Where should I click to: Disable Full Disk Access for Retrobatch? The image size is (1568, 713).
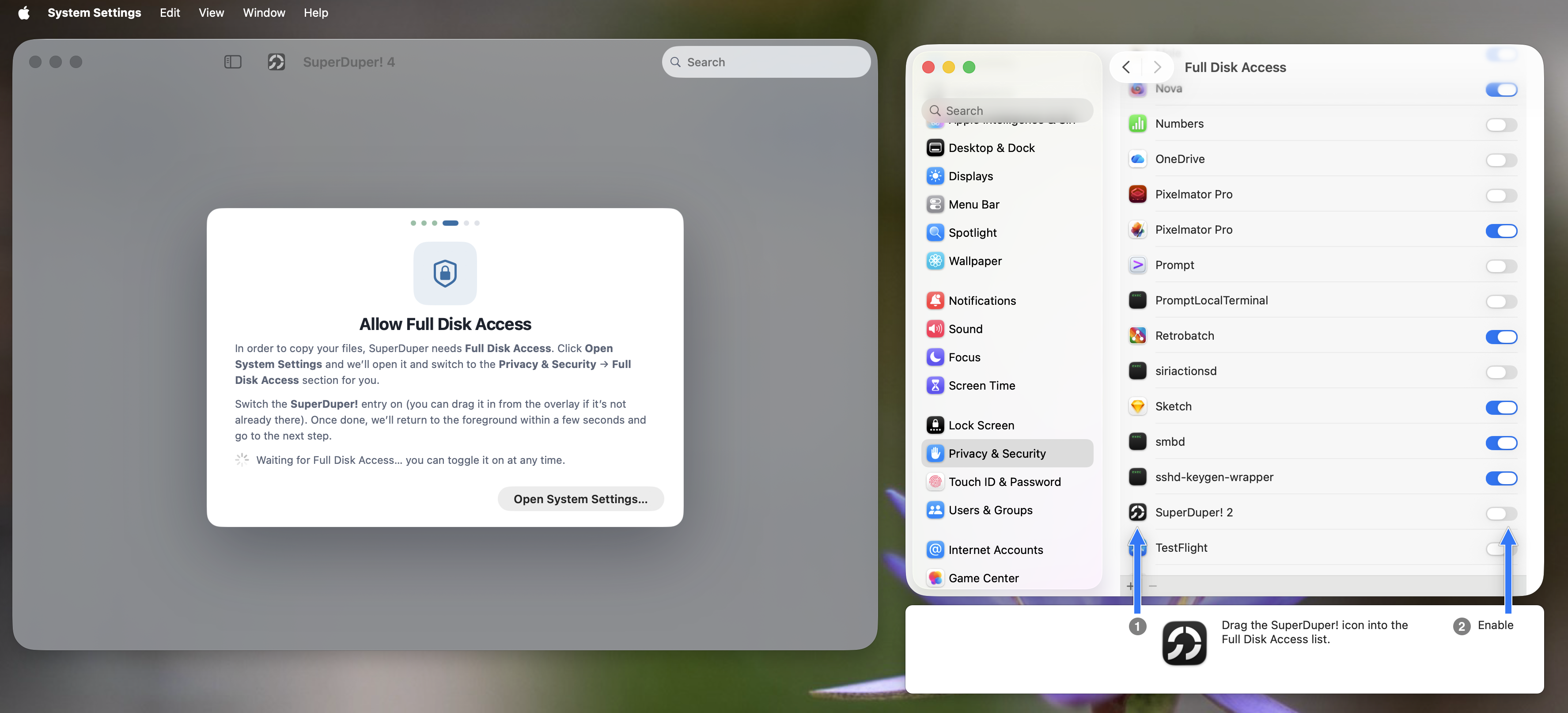point(1501,337)
